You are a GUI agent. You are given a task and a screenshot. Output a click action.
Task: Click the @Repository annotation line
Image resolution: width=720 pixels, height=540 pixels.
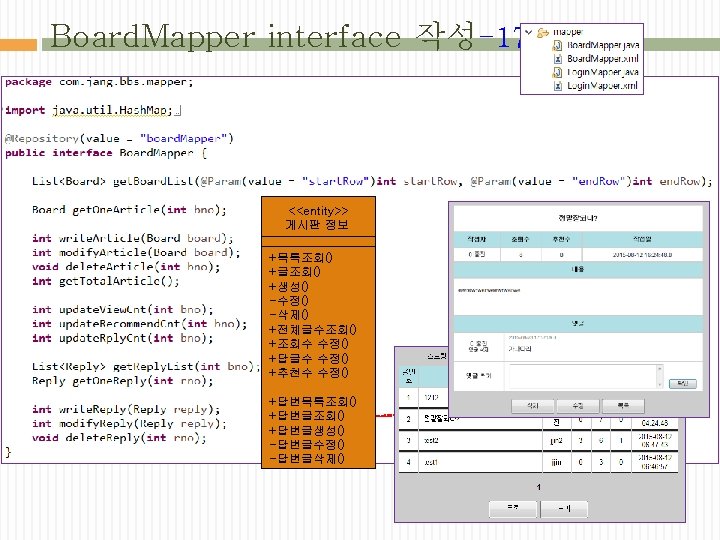coord(119,139)
